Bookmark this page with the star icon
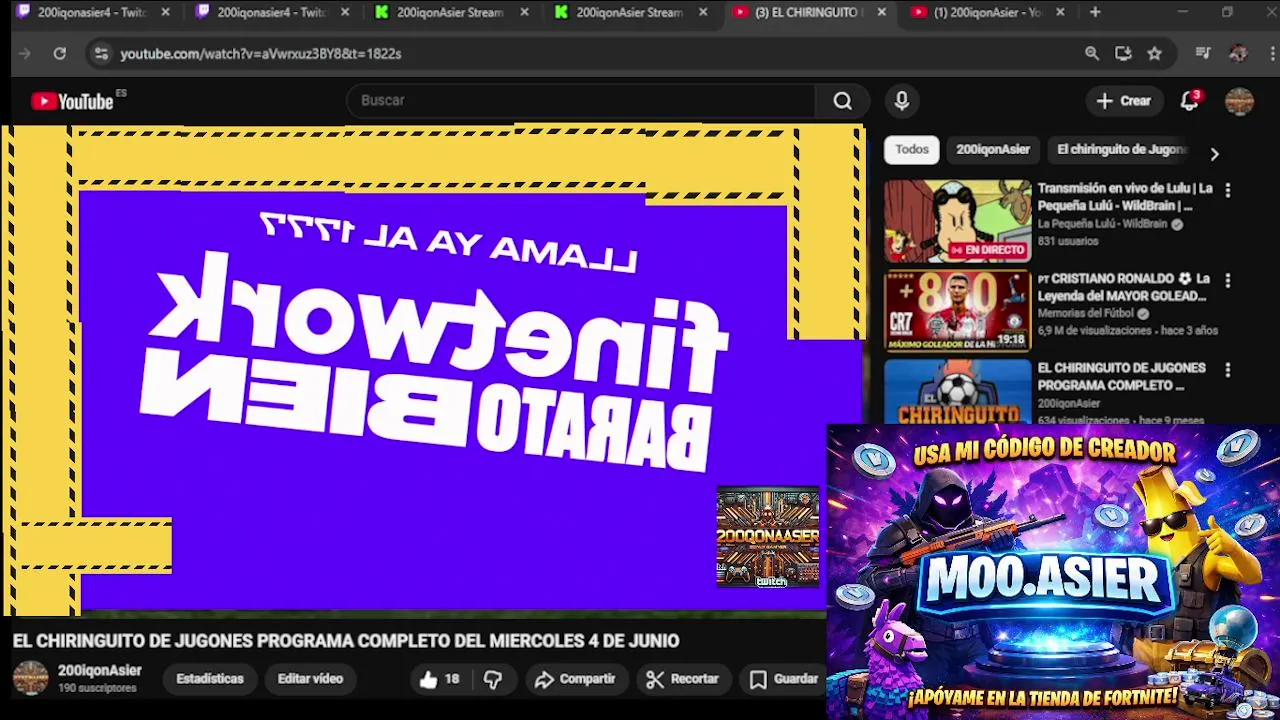The width and height of the screenshot is (1280, 720). pyautogui.click(x=1155, y=53)
